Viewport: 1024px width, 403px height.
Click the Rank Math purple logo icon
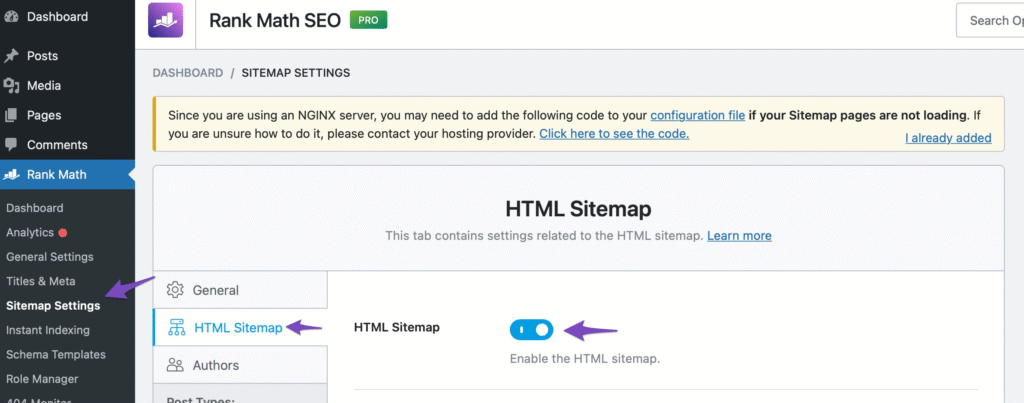click(166, 20)
